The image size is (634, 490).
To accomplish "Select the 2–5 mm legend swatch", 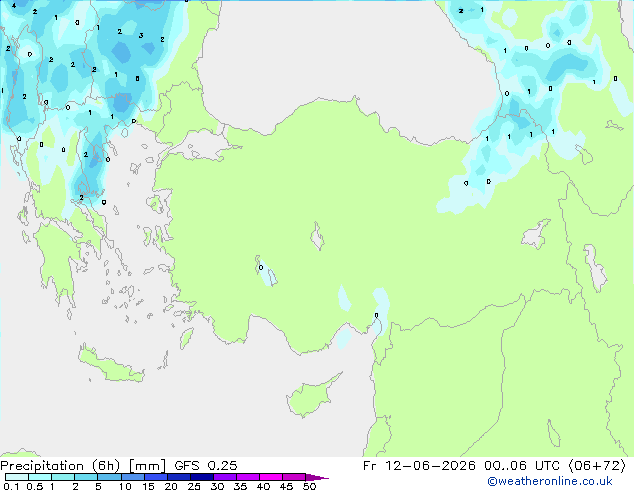I will [86, 477].
